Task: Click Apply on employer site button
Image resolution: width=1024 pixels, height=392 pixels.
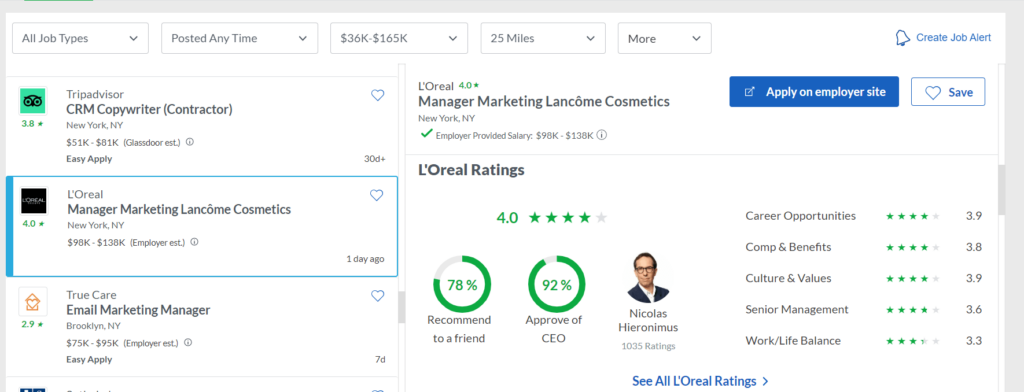Action: pyautogui.click(x=814, y=91)
